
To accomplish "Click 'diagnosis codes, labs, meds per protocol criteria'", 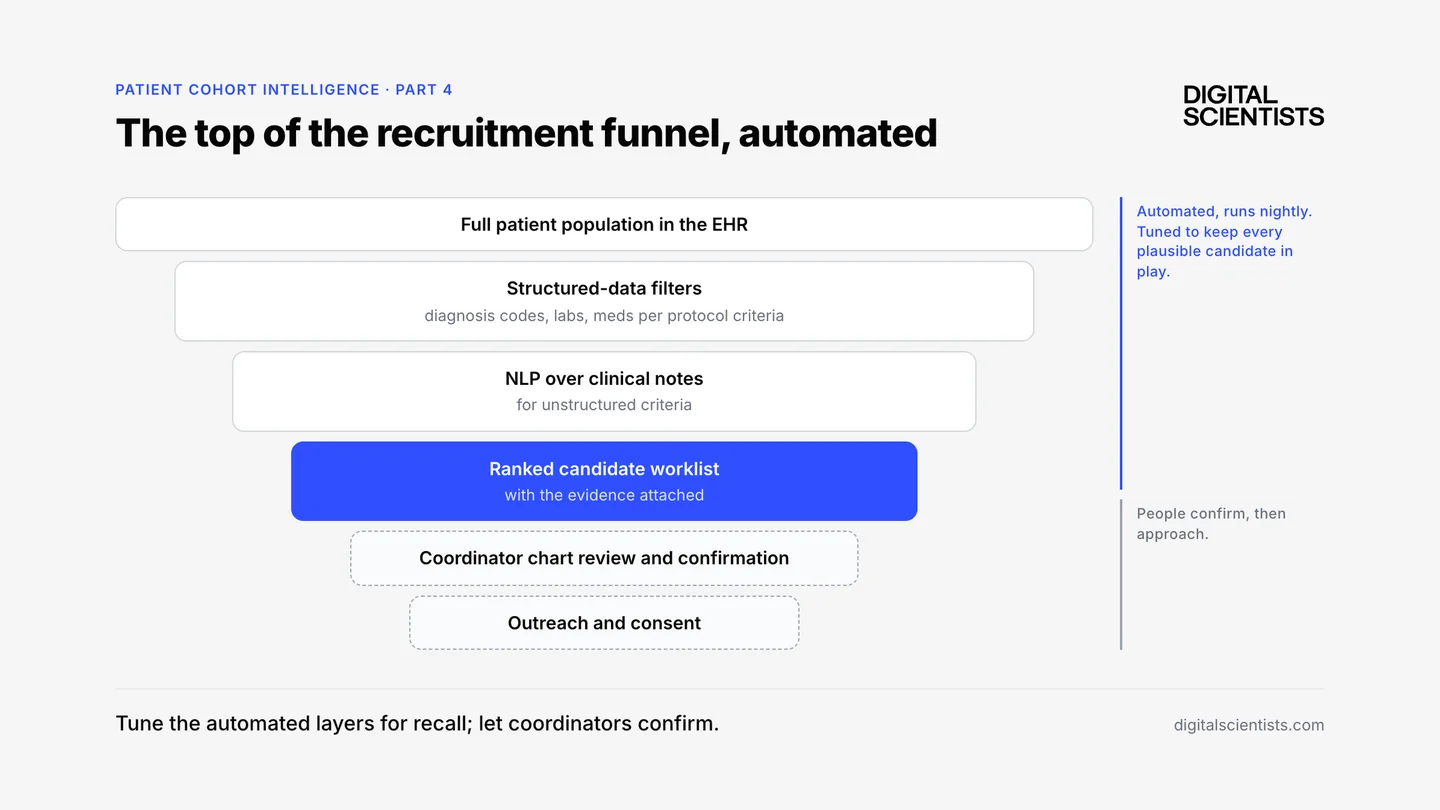I will pos(604,315).
